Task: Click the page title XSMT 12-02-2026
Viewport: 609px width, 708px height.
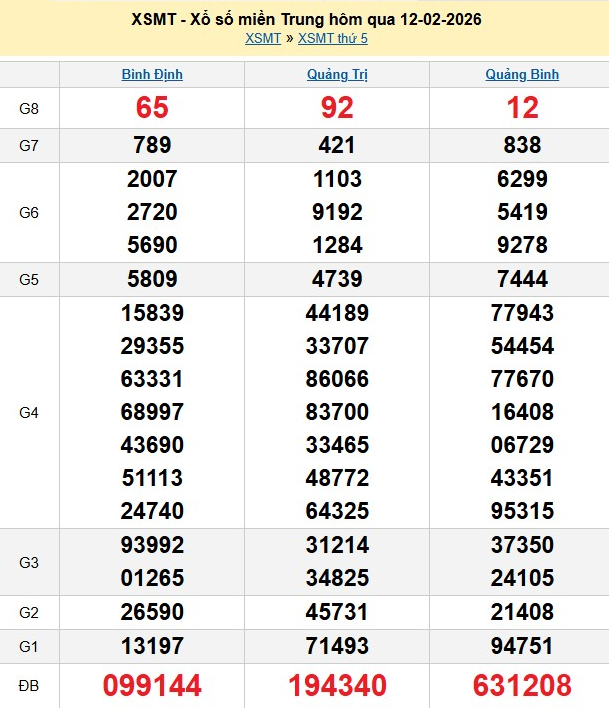Action: [x=306, y=19]
